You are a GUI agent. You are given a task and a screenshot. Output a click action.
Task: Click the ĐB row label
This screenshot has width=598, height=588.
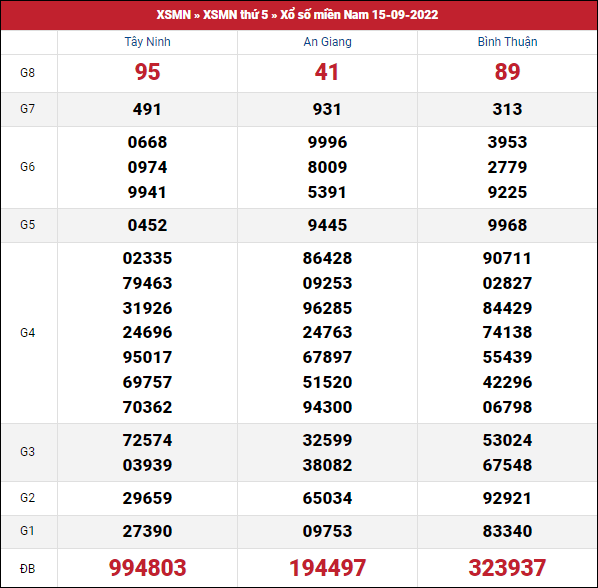point(27,569)
